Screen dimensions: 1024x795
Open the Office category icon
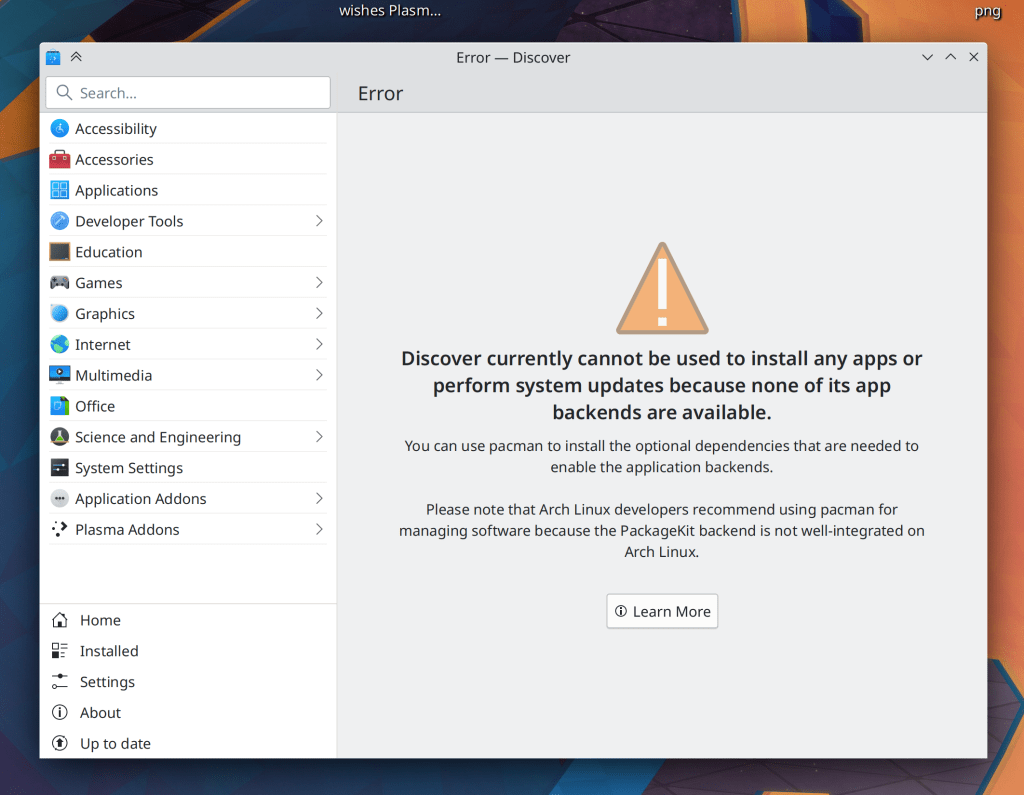[60, 406]
